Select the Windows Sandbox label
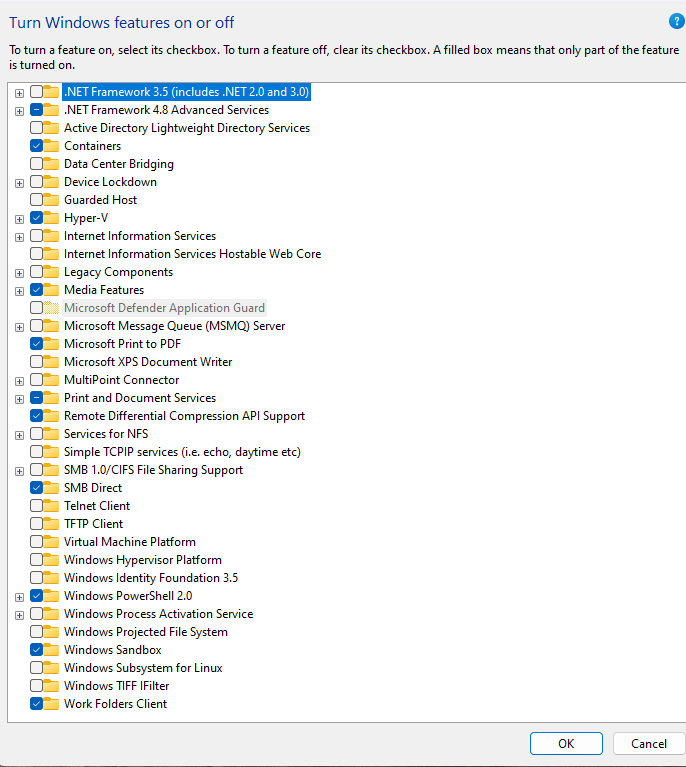This screenshot has height=767, width=686. click(x=113, y=650)
